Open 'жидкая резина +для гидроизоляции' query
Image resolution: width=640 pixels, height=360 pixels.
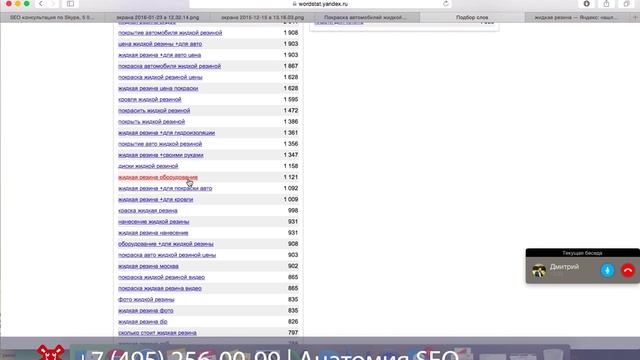167,133
